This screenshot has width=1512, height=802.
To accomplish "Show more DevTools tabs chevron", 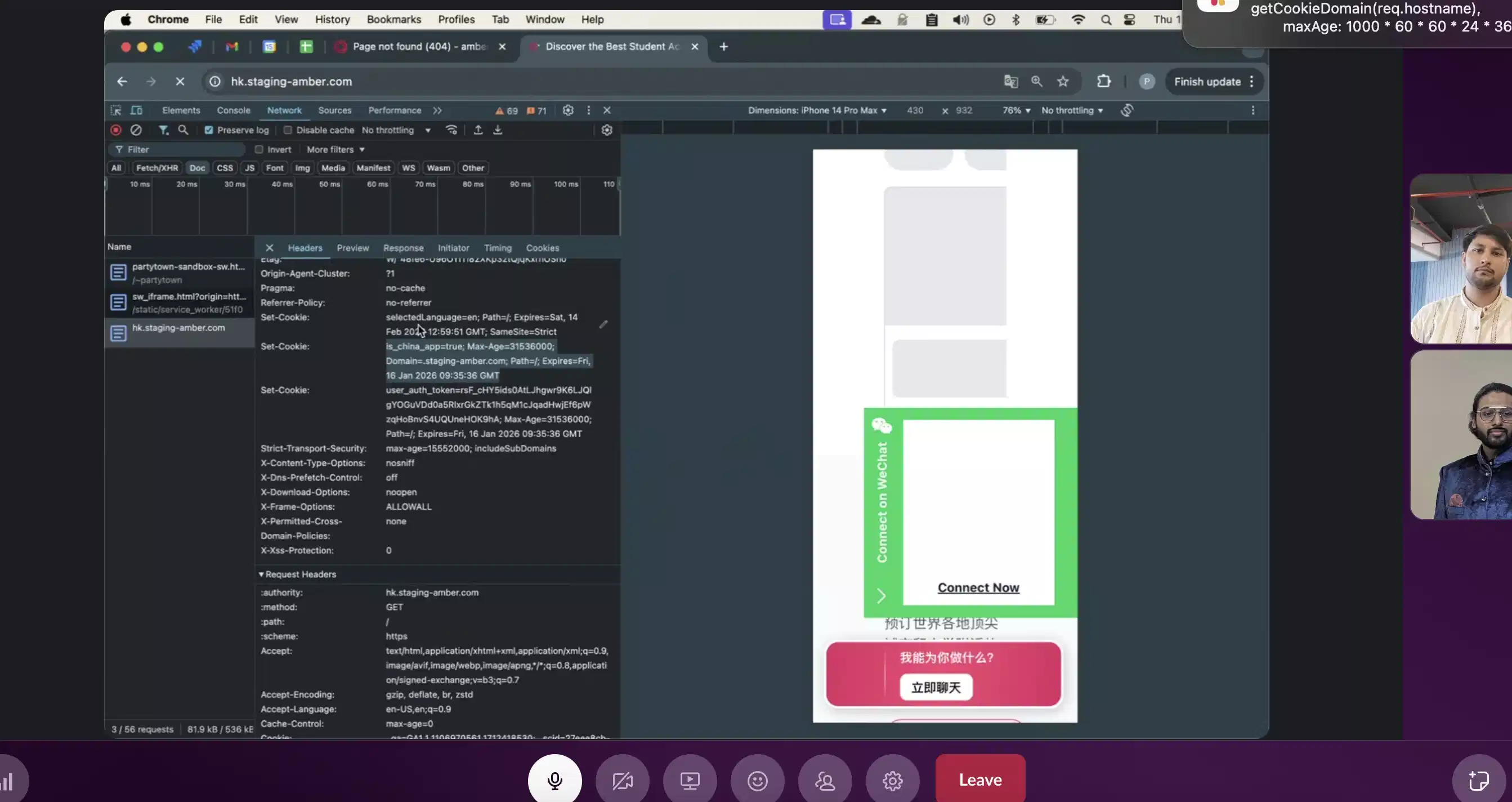I will [x=437, y=110].
